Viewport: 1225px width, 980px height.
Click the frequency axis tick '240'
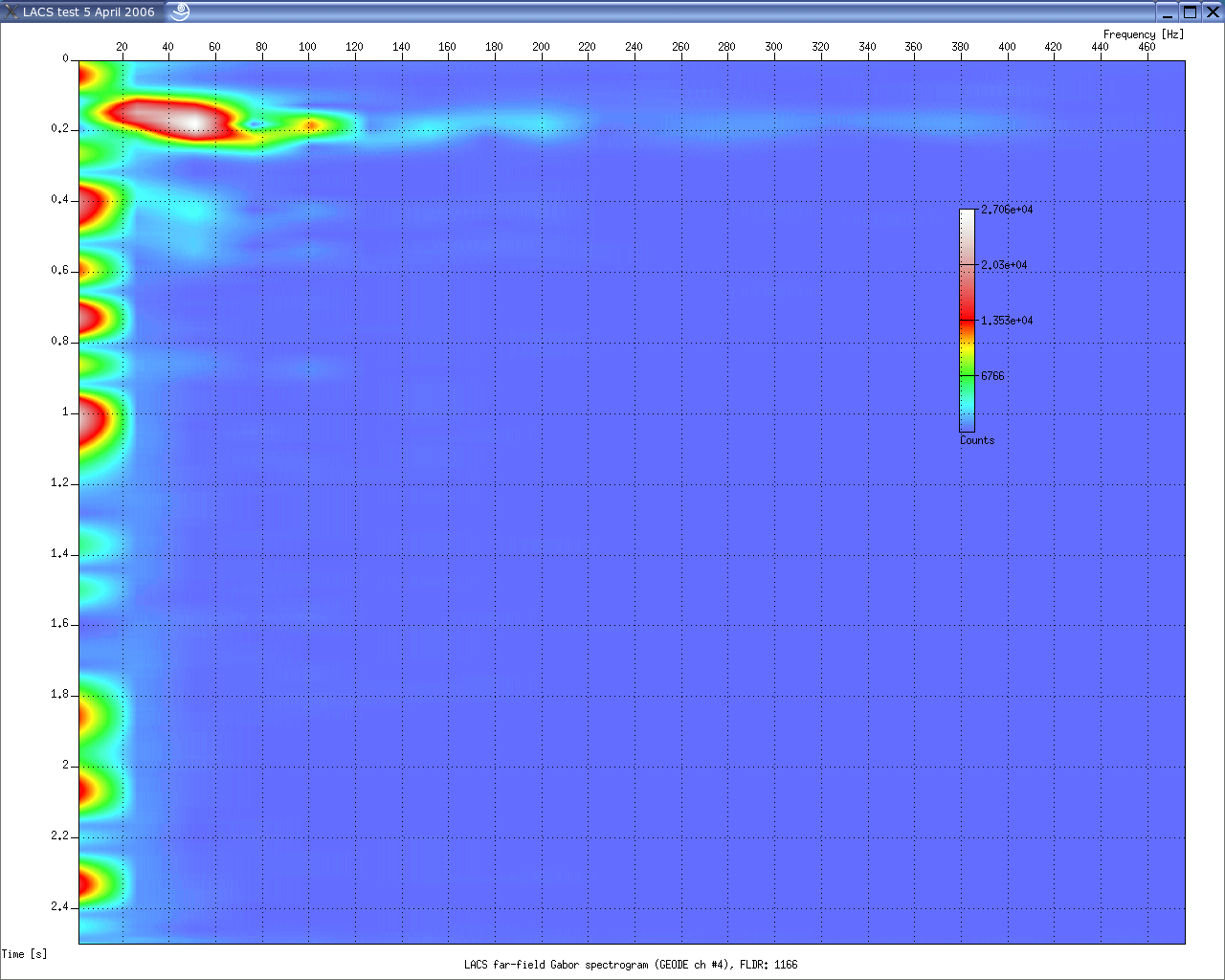634,47
